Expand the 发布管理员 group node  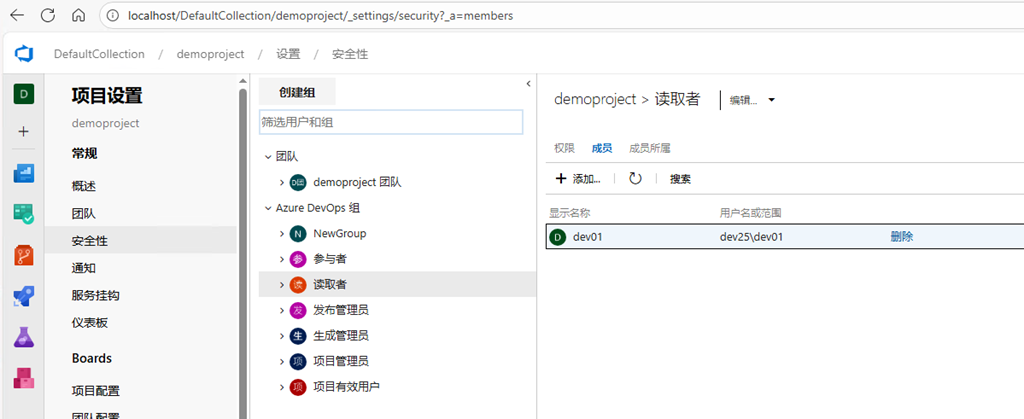[x=281, y=310]
